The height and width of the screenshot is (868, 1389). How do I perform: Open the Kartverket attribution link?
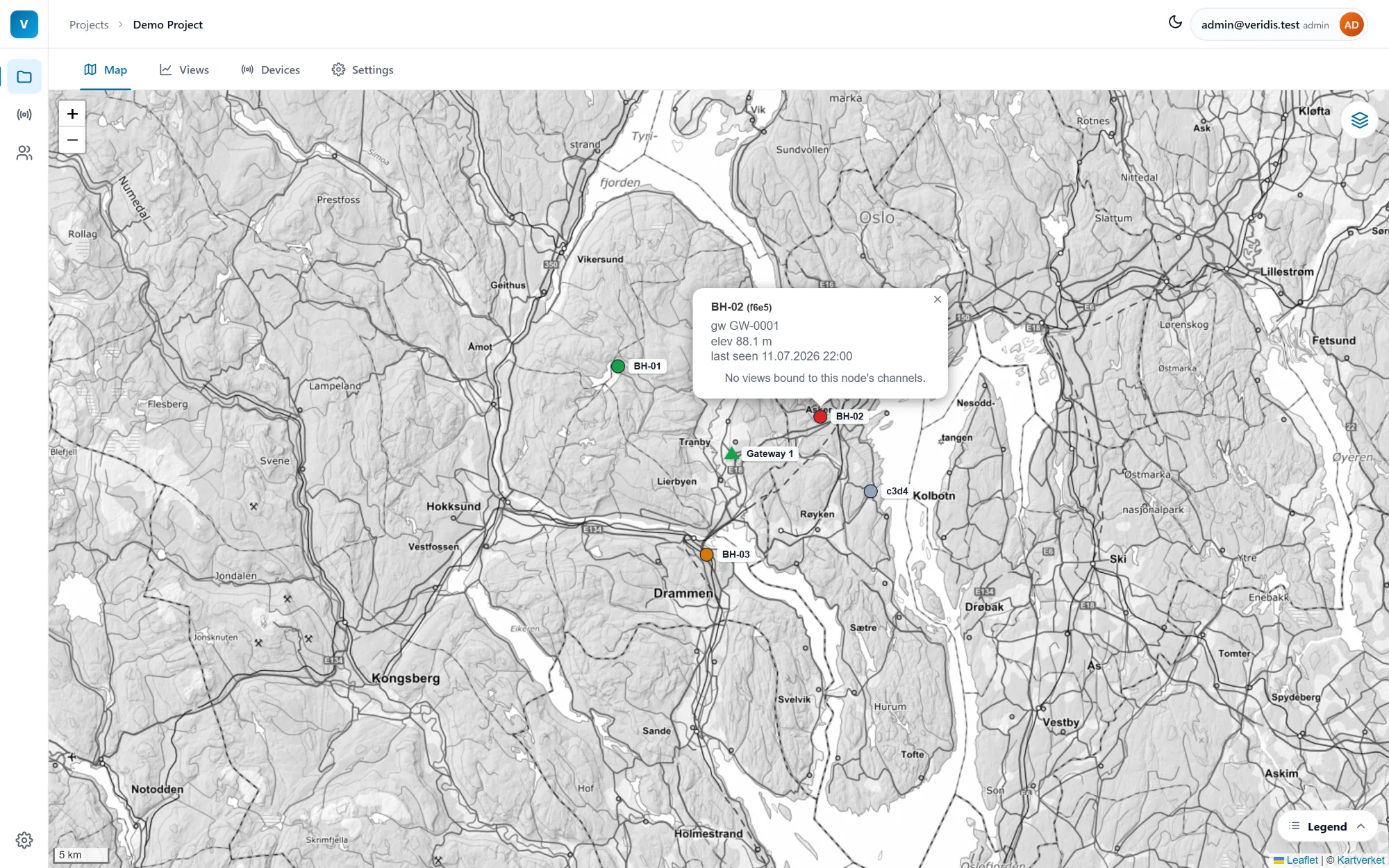pyautogui.click(x=1361, y=860)
